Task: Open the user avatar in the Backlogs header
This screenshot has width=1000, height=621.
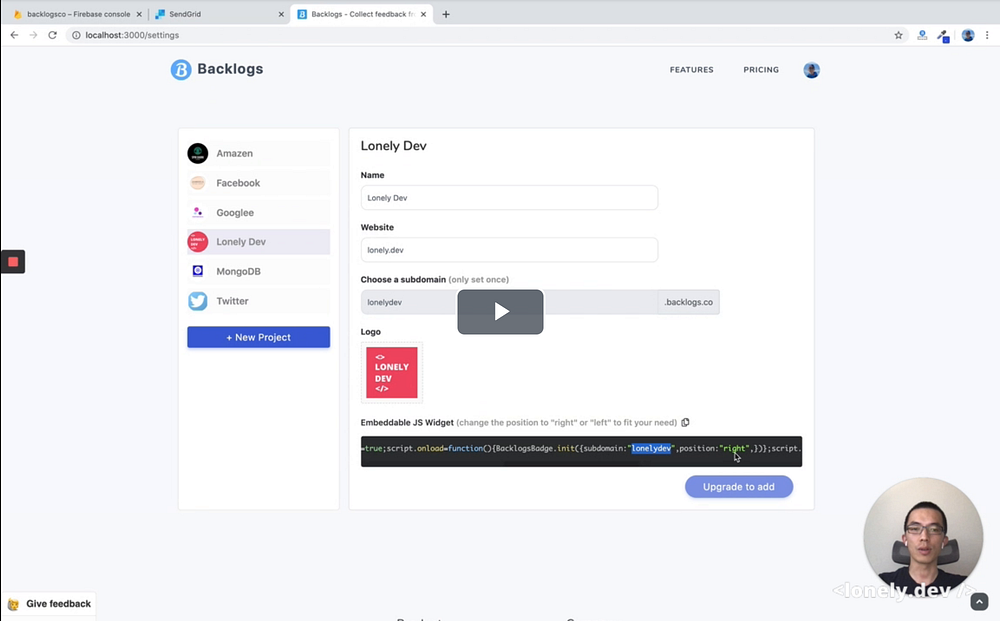Action: [811, 70]
